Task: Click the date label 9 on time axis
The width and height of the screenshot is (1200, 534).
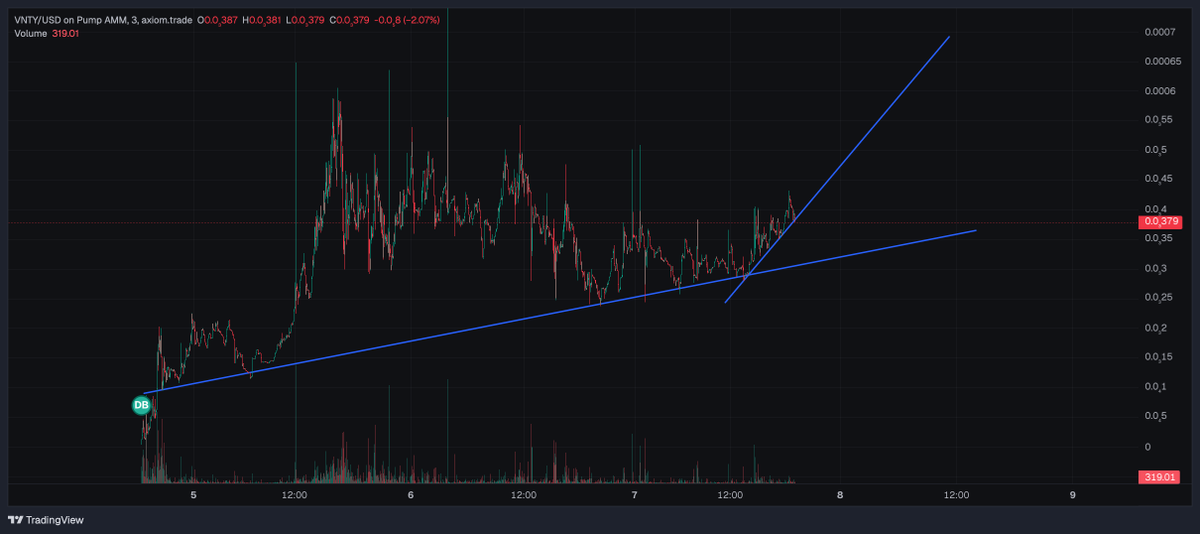Action: (1072, 494)
